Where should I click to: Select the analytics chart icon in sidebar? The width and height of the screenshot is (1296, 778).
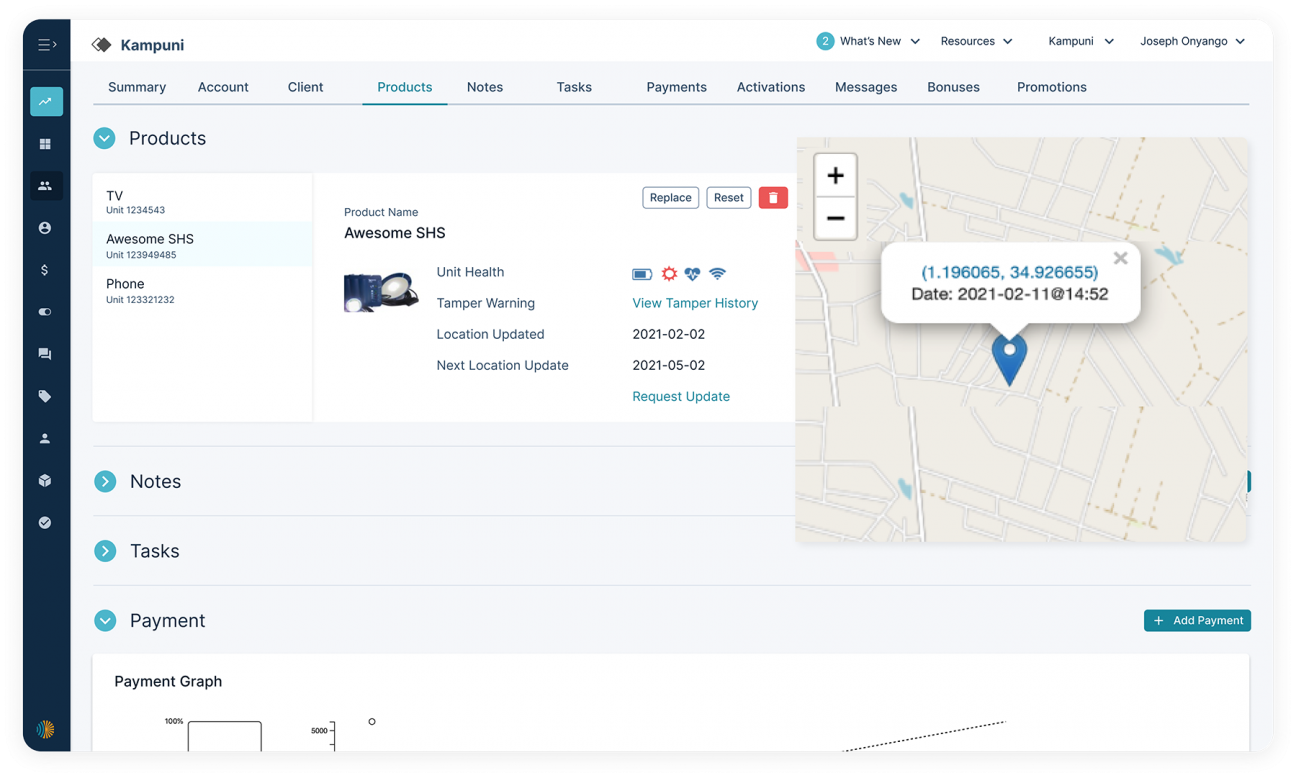tap(46, 101)
